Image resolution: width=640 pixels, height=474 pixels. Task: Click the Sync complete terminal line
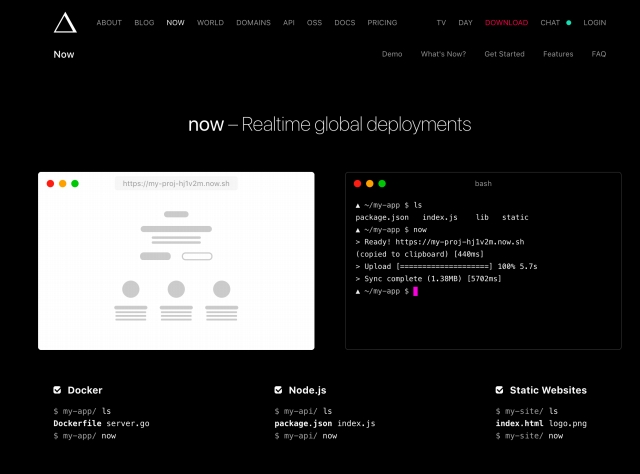[428, 278]
